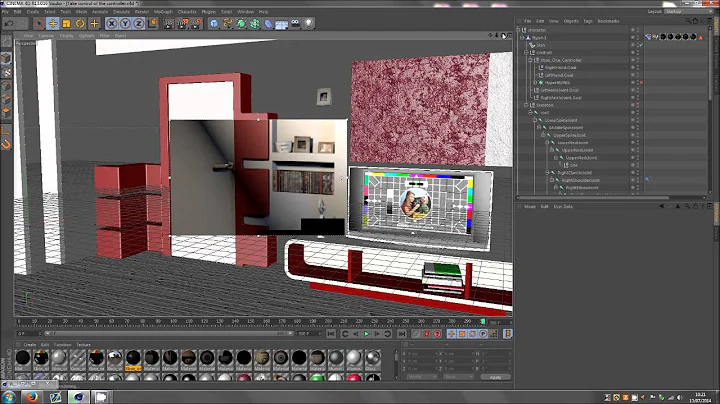Select the highlighted orange-labeled material
Screen dimensions: 720x404
click(x=133, y=359)
